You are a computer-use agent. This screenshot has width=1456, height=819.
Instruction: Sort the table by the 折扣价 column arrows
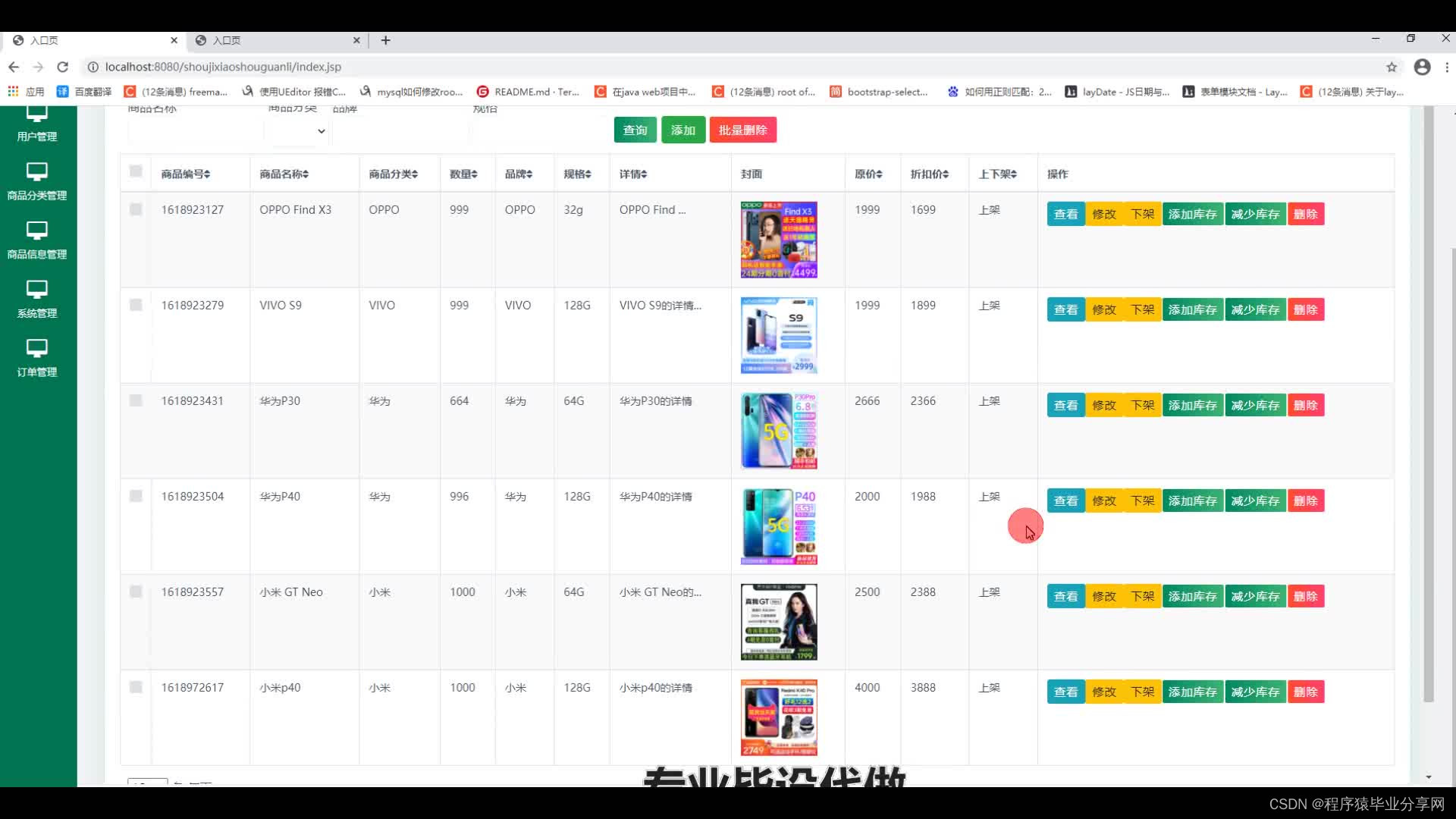point(946,174)
